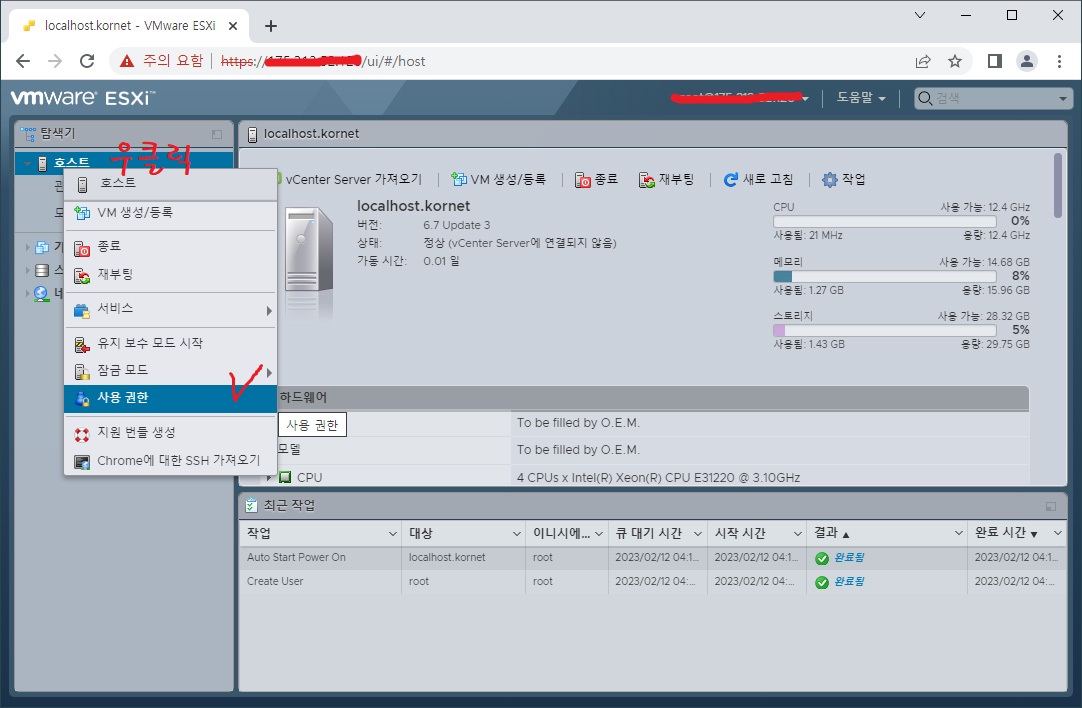This screenshot has height=708, width=1082.
Task: Open 대상 column dropdown
Action: pyautogui.click(x=517, y=533)
